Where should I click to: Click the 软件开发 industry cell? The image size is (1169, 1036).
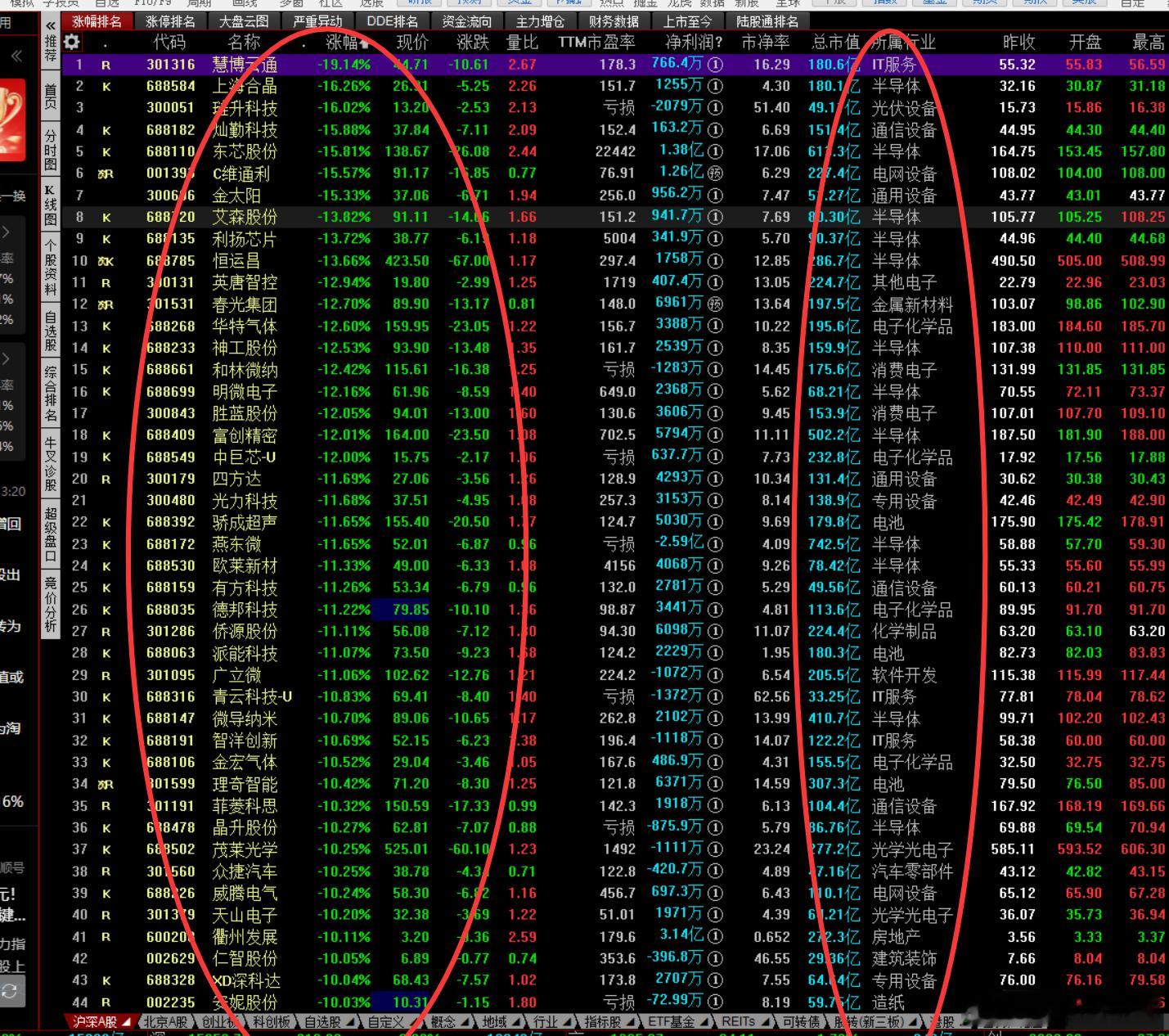pos(904,675)
